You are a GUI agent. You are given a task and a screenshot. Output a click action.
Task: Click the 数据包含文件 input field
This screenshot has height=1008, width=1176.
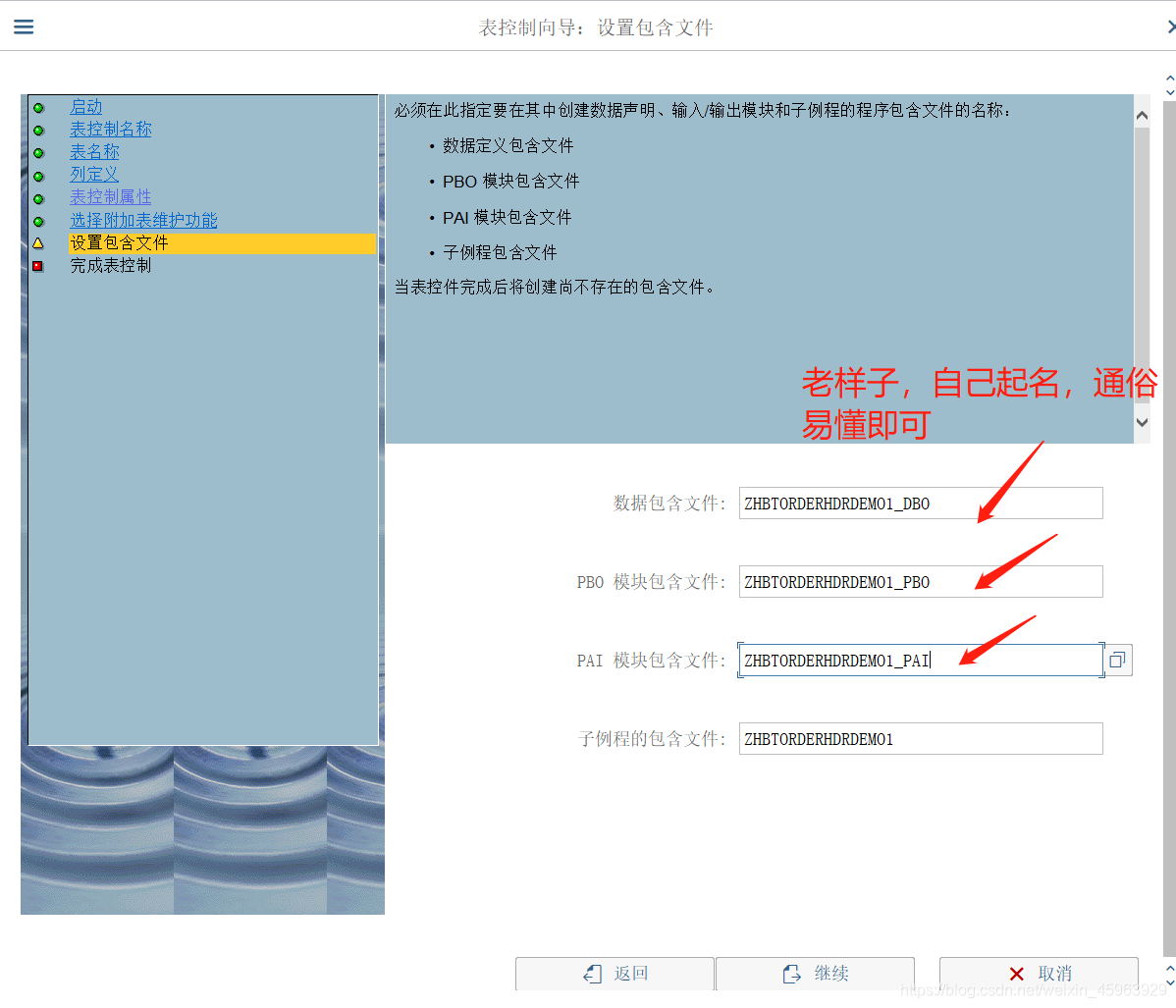[920, 504]
